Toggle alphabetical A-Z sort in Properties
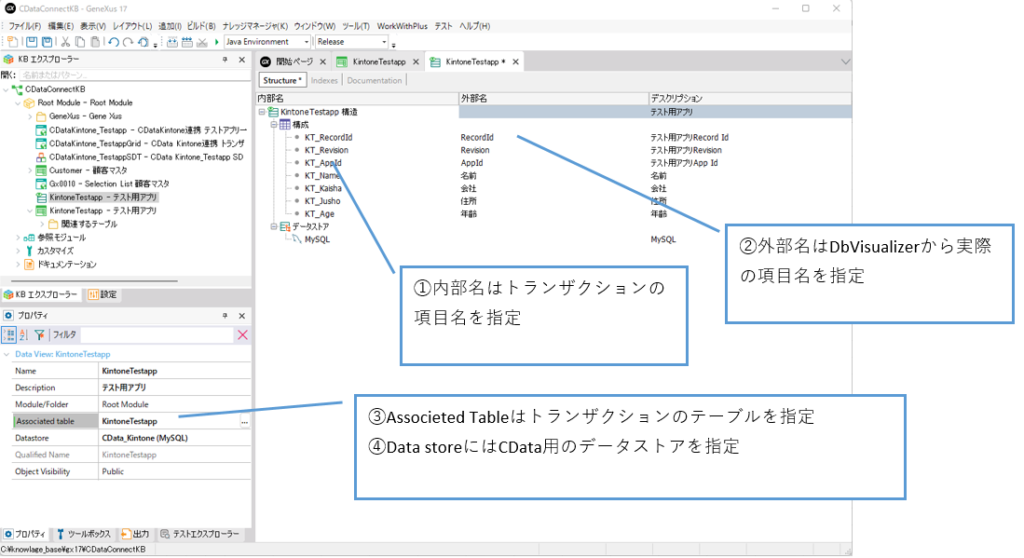Viewport: 1024px width, 558px height. [x=24, y=335]
